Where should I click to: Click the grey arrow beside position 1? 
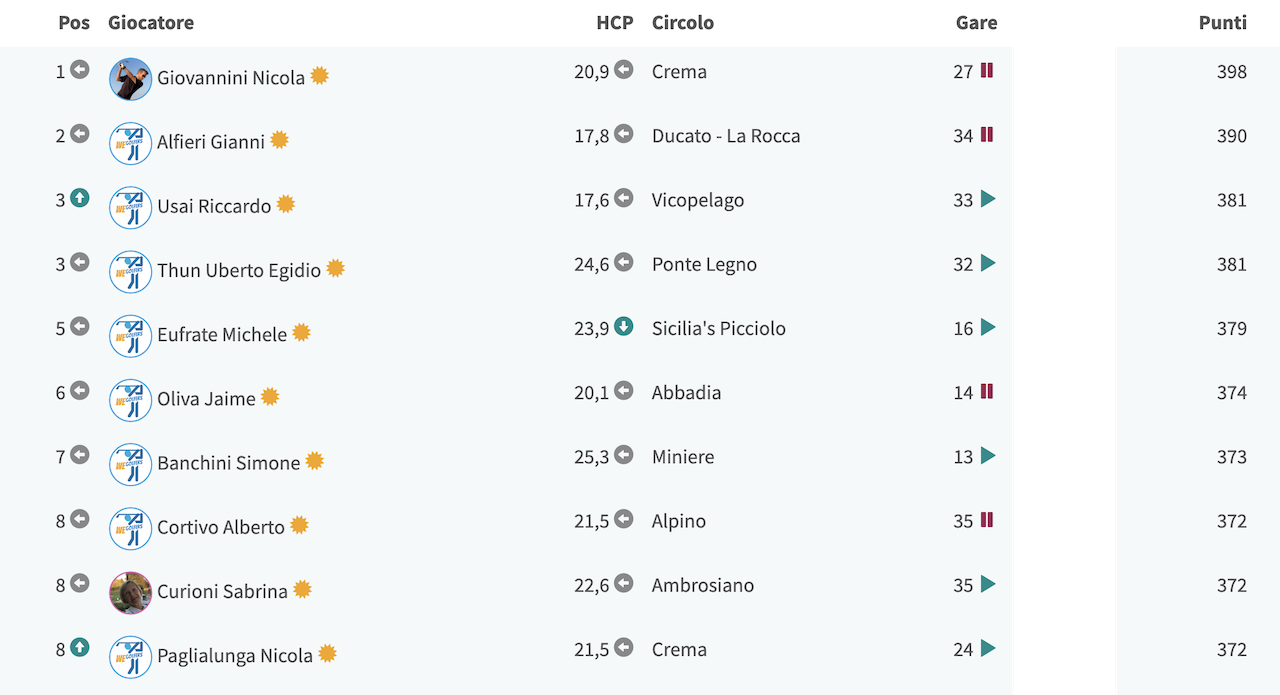point(80,70)
